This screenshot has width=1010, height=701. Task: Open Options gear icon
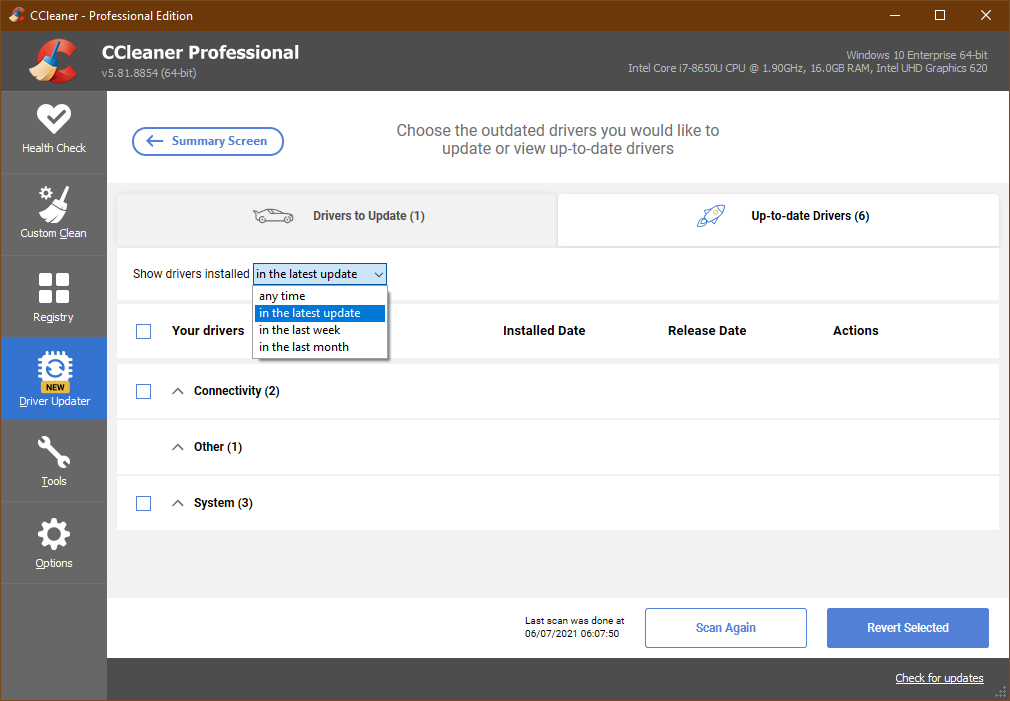click(x=53, y=534)
